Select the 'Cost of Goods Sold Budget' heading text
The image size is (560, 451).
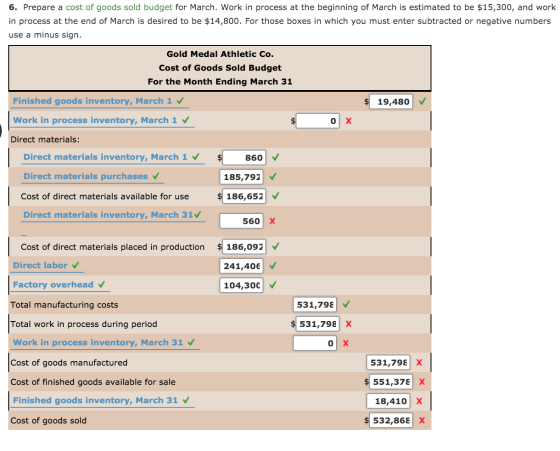click(220, 68)
